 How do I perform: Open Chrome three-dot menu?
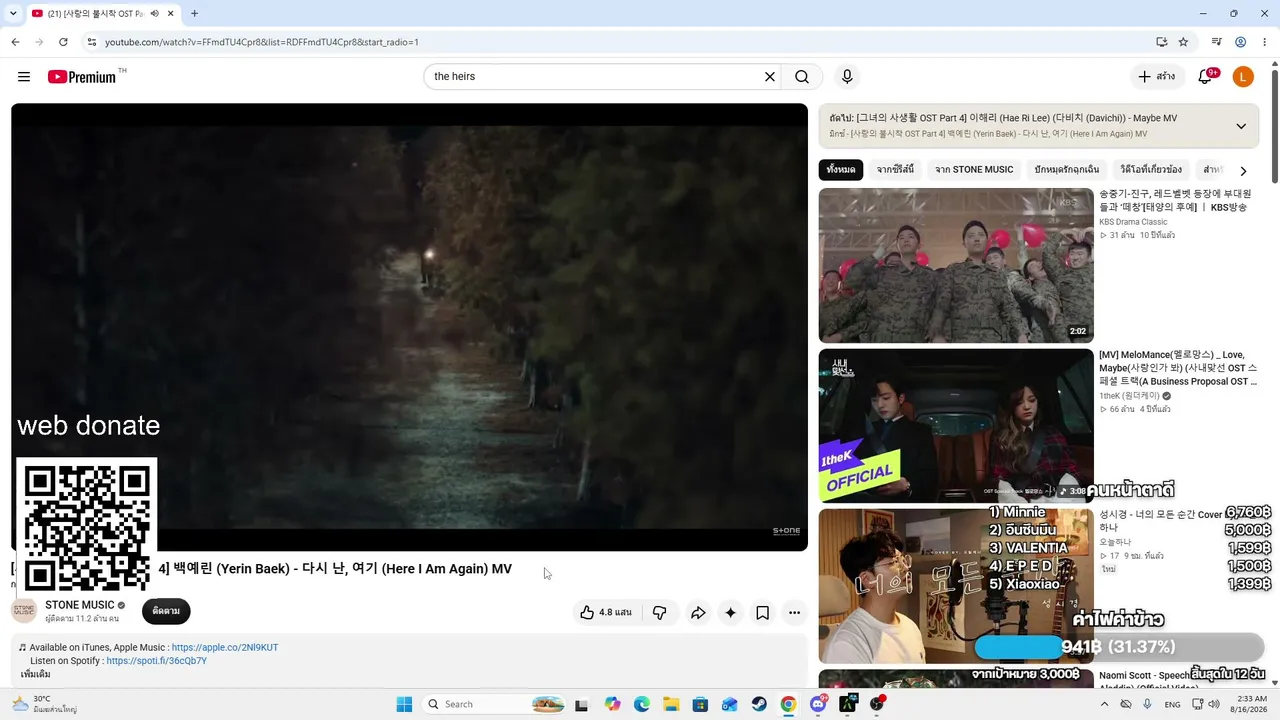coord(1265,42)
